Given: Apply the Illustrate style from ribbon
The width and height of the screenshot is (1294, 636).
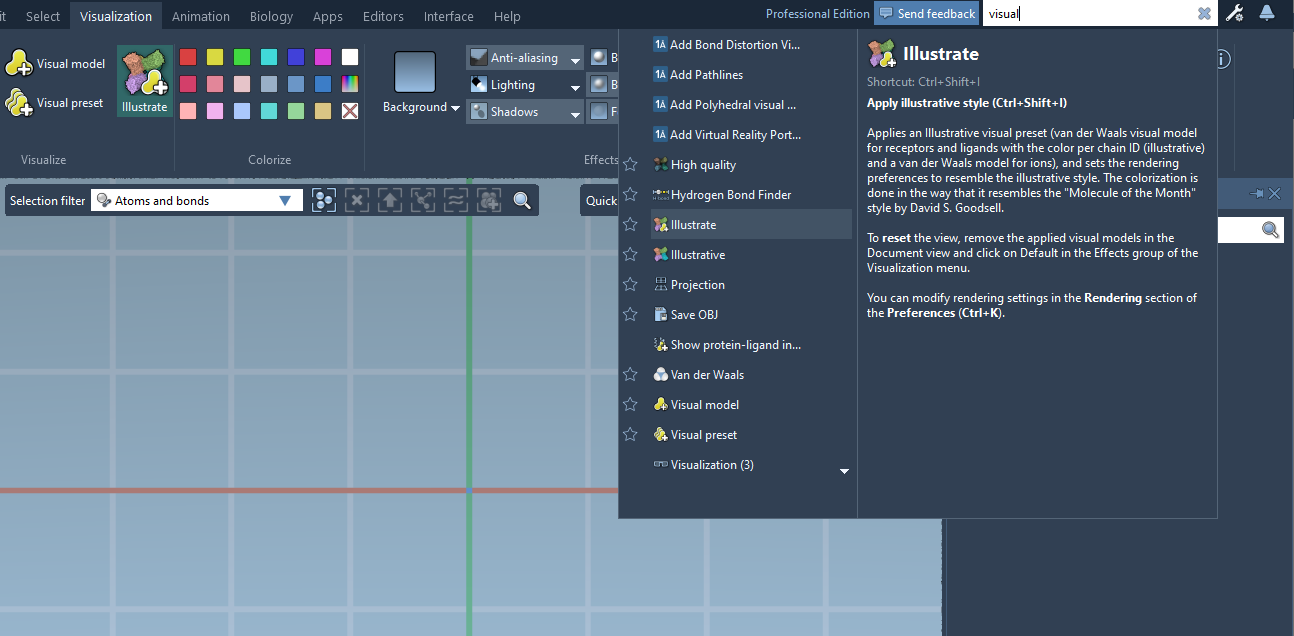Looking at the screenshot, I should click(x=145, y=81).
